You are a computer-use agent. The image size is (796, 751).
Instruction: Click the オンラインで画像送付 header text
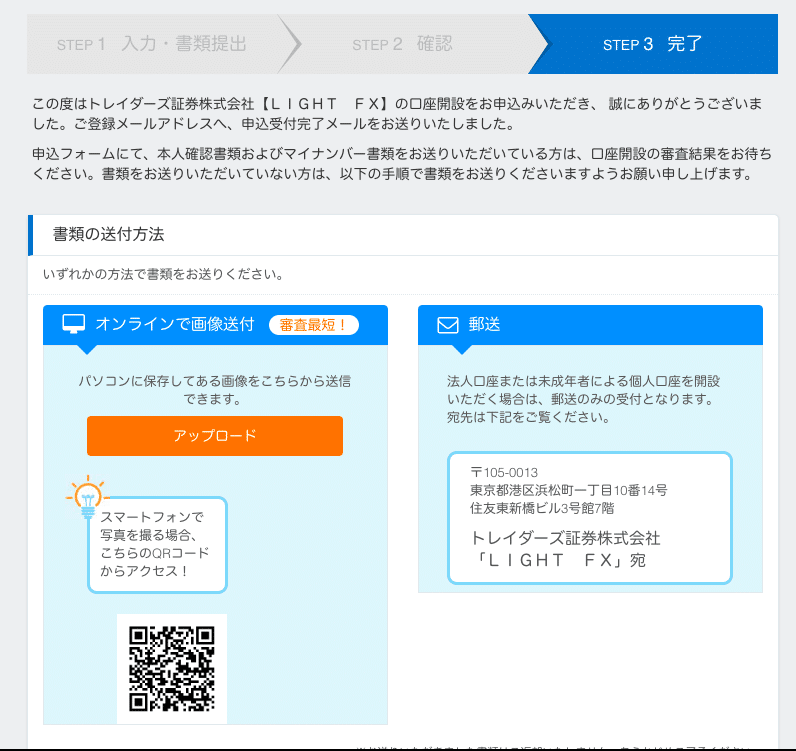click(175, 324)
